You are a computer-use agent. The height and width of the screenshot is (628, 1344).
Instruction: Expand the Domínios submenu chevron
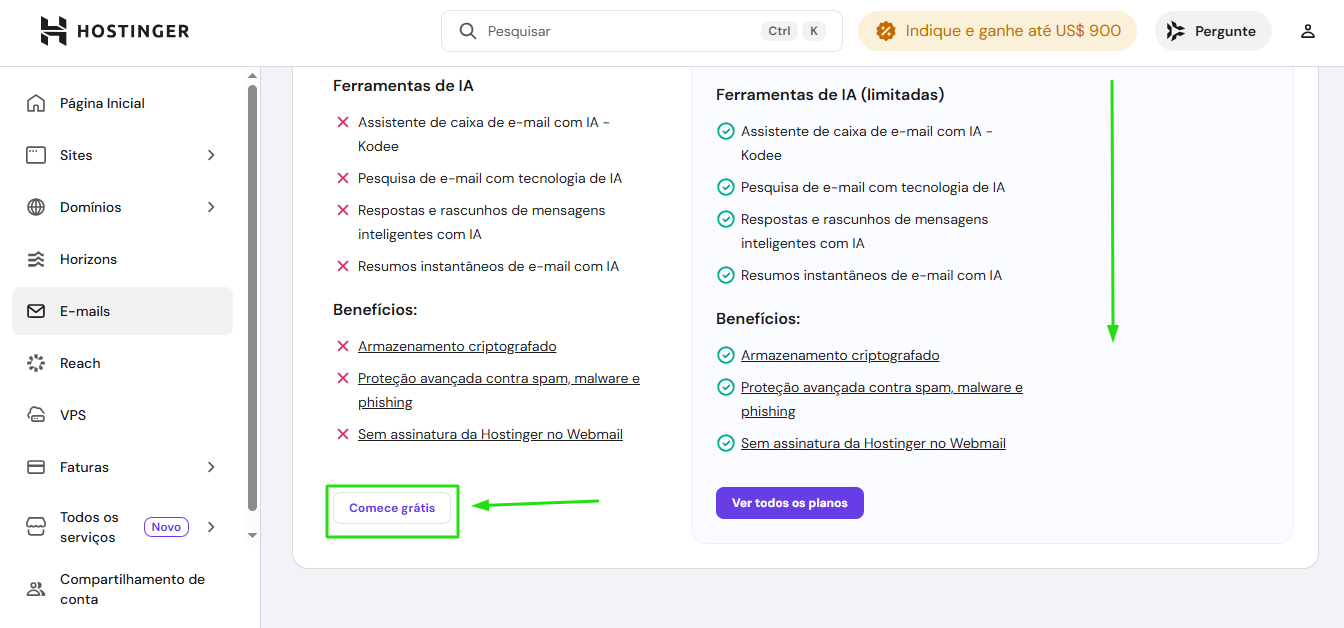point(211,207)
